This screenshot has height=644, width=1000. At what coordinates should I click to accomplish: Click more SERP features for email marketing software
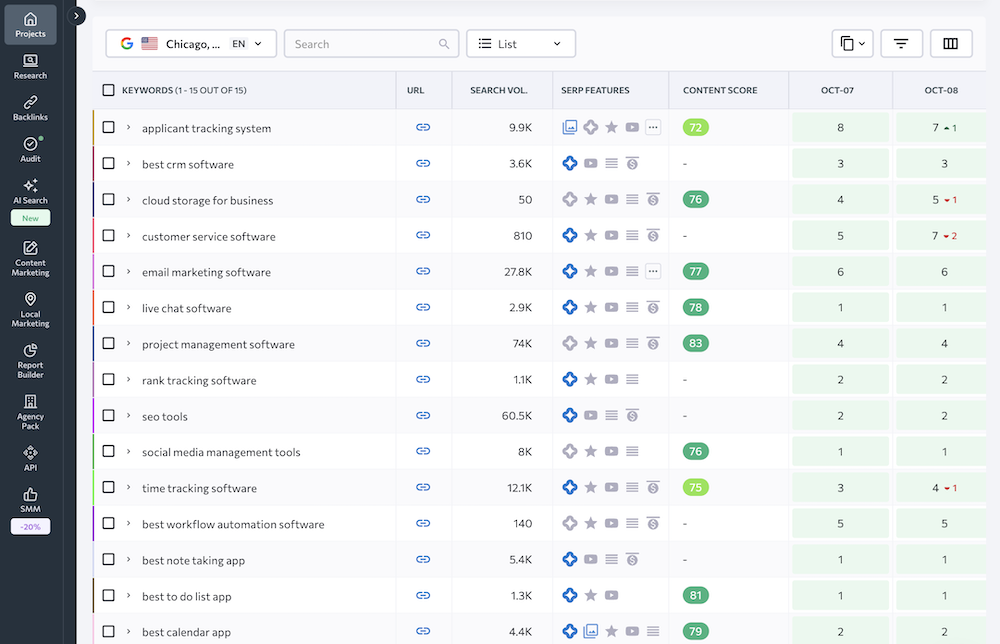[653, 272]
